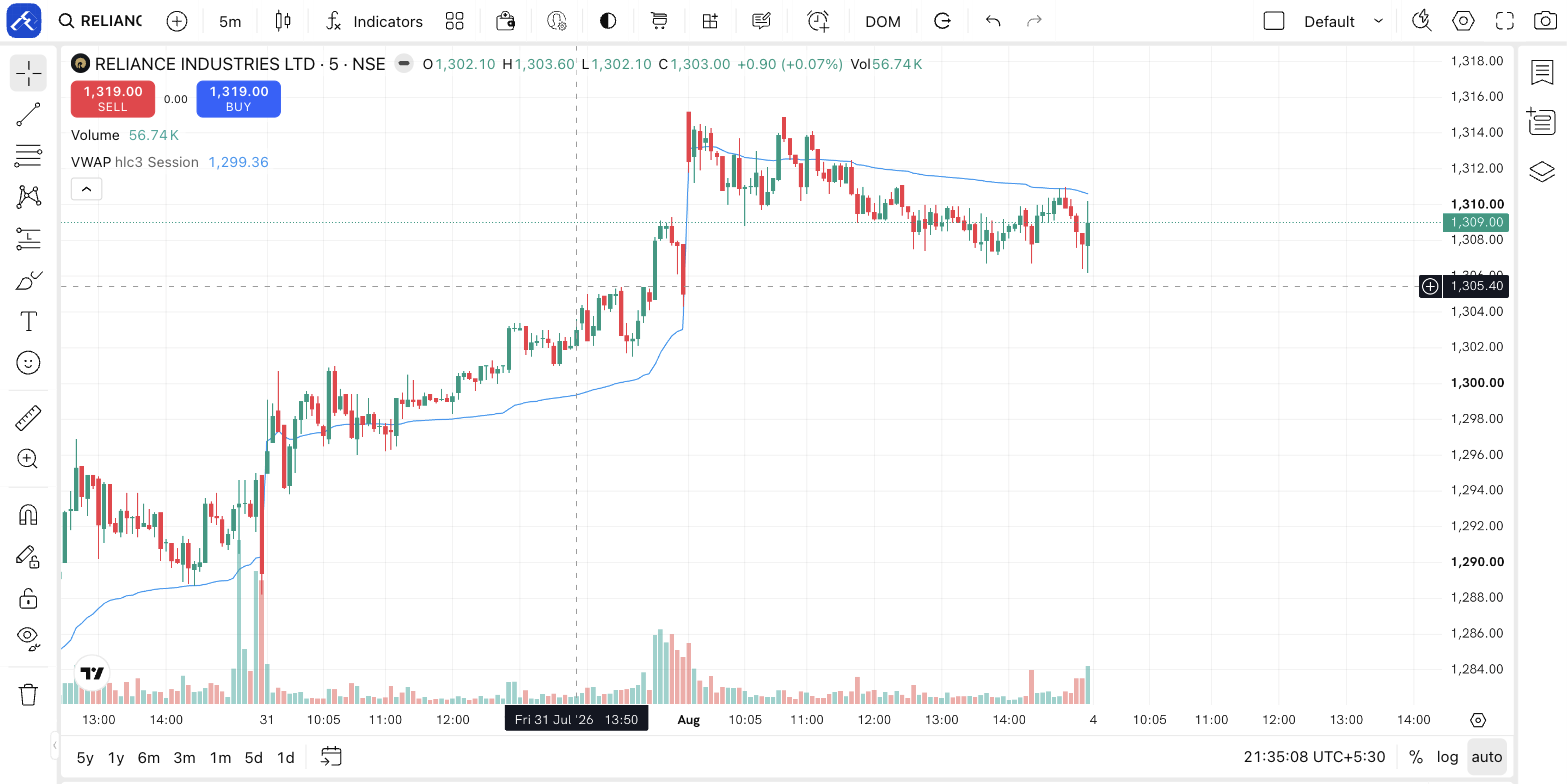Select the 5d date range
This screenshot has height=784, width=1568.
click(254, 757)
